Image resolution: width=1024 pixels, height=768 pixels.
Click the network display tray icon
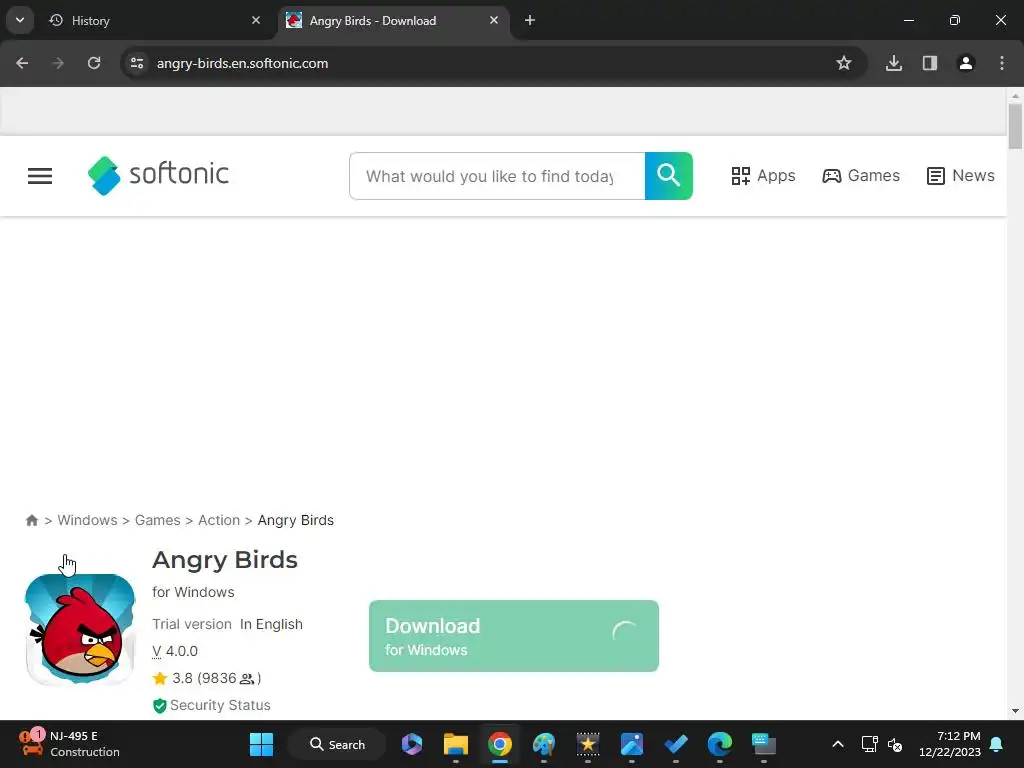point(869,744)
